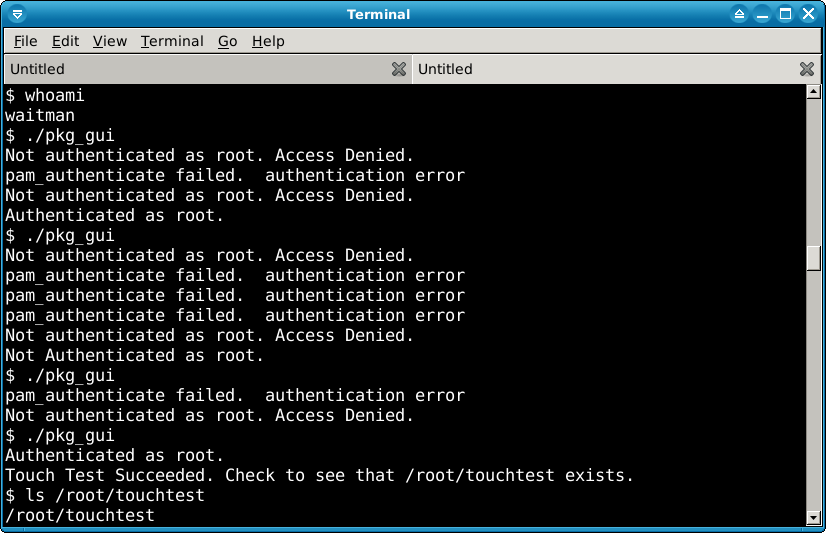826x533 pixels.
Task: Open the Help menu
Action: [x=268, y=41]
